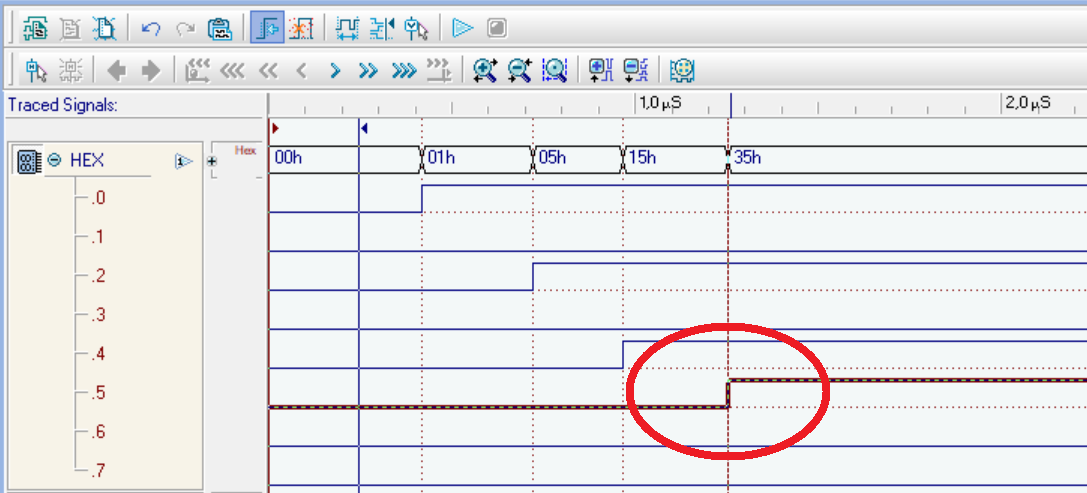1087x493 pixels.
Task: Select signal bit .3
Action: 98,315
